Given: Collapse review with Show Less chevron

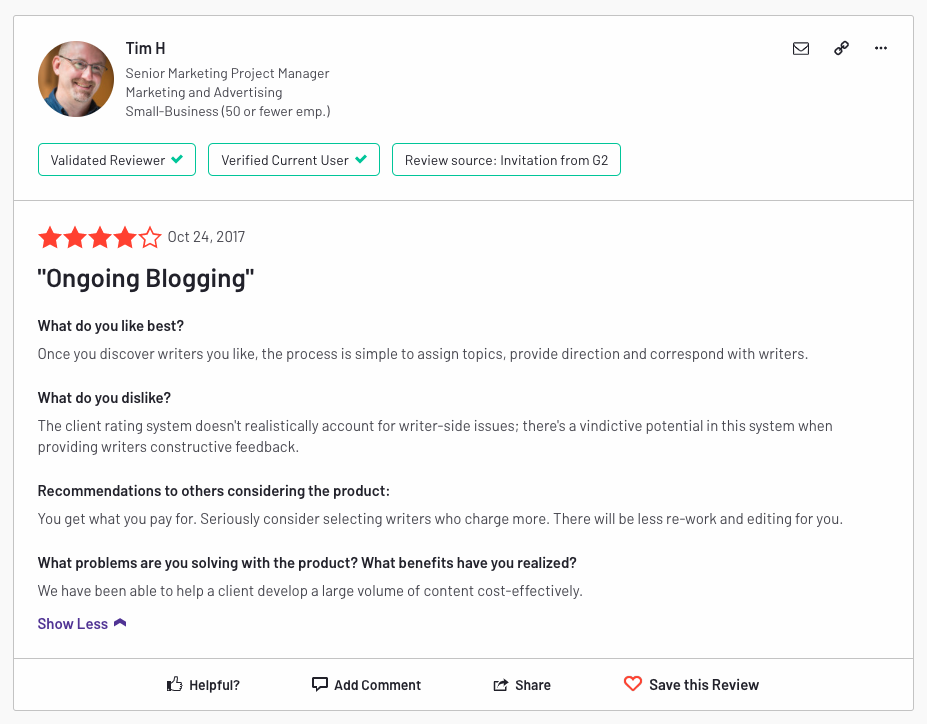Looking at the screenshot, I should (x=120, y=623).
